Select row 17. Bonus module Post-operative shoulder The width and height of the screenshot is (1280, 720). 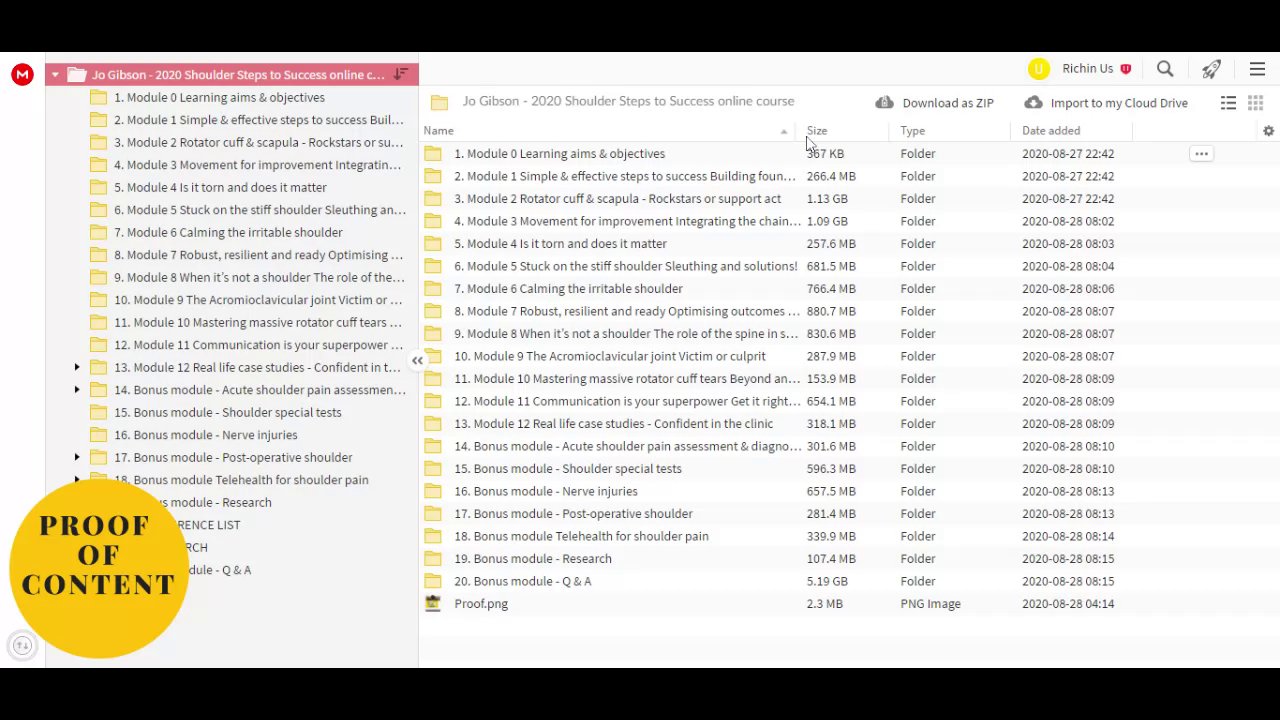pos(848,514)
